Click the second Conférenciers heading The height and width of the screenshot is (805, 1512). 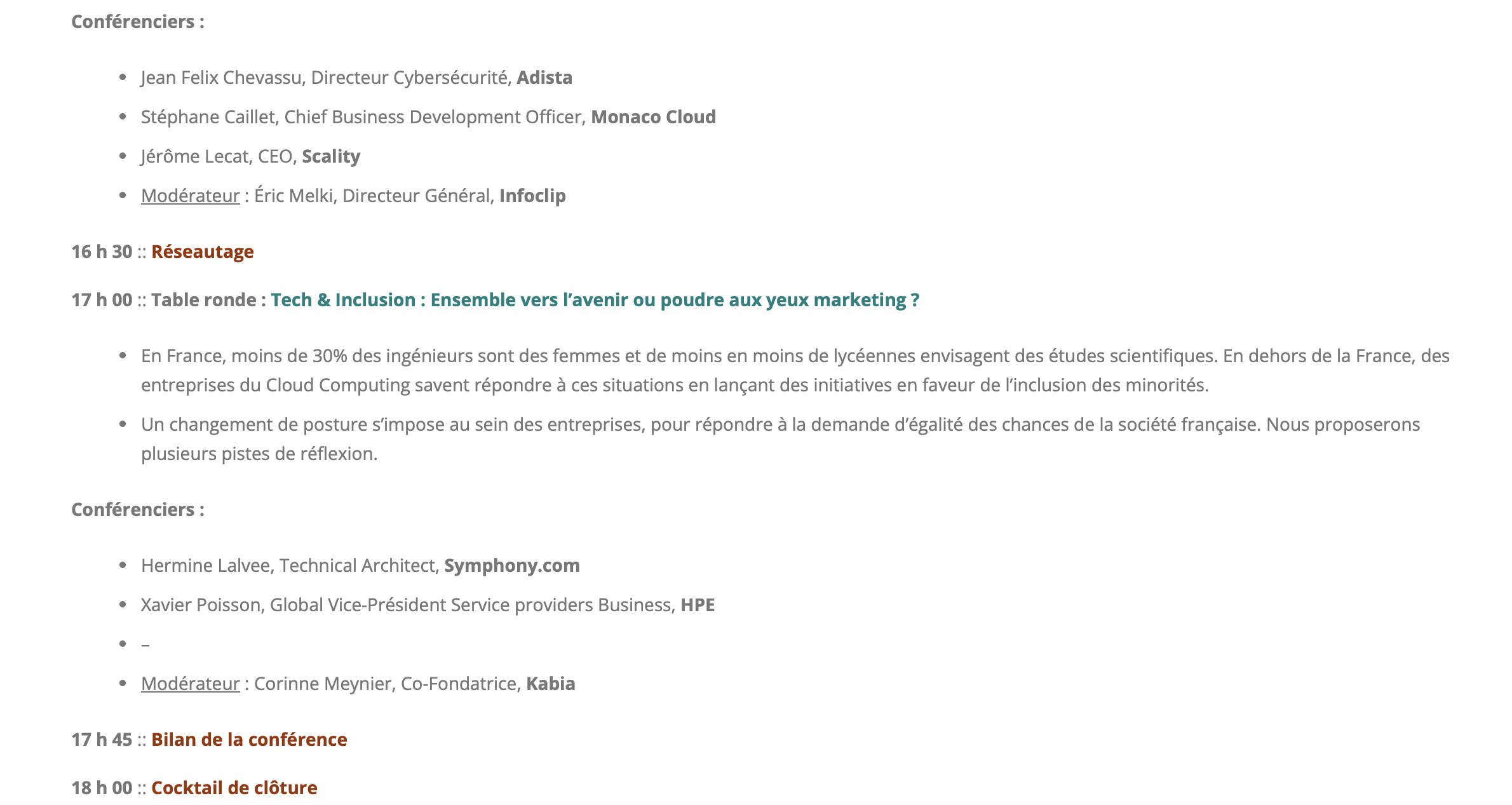point(138,510)
